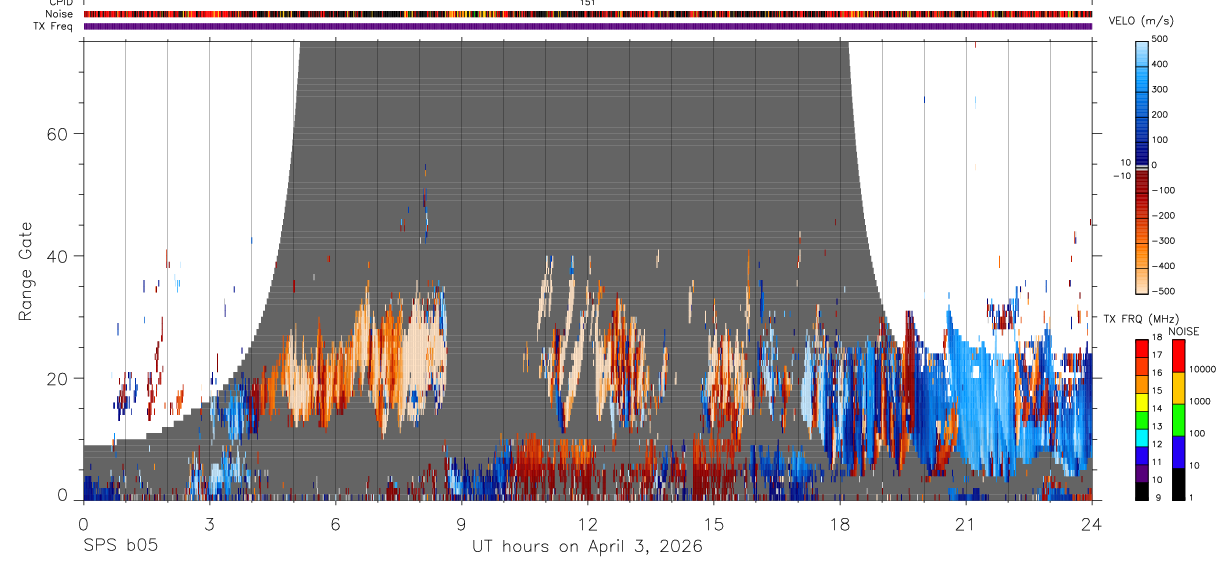Click the purple TX Freq strip above the plot
Screen dimensions: 1228x567
click(x=588, y=26)
